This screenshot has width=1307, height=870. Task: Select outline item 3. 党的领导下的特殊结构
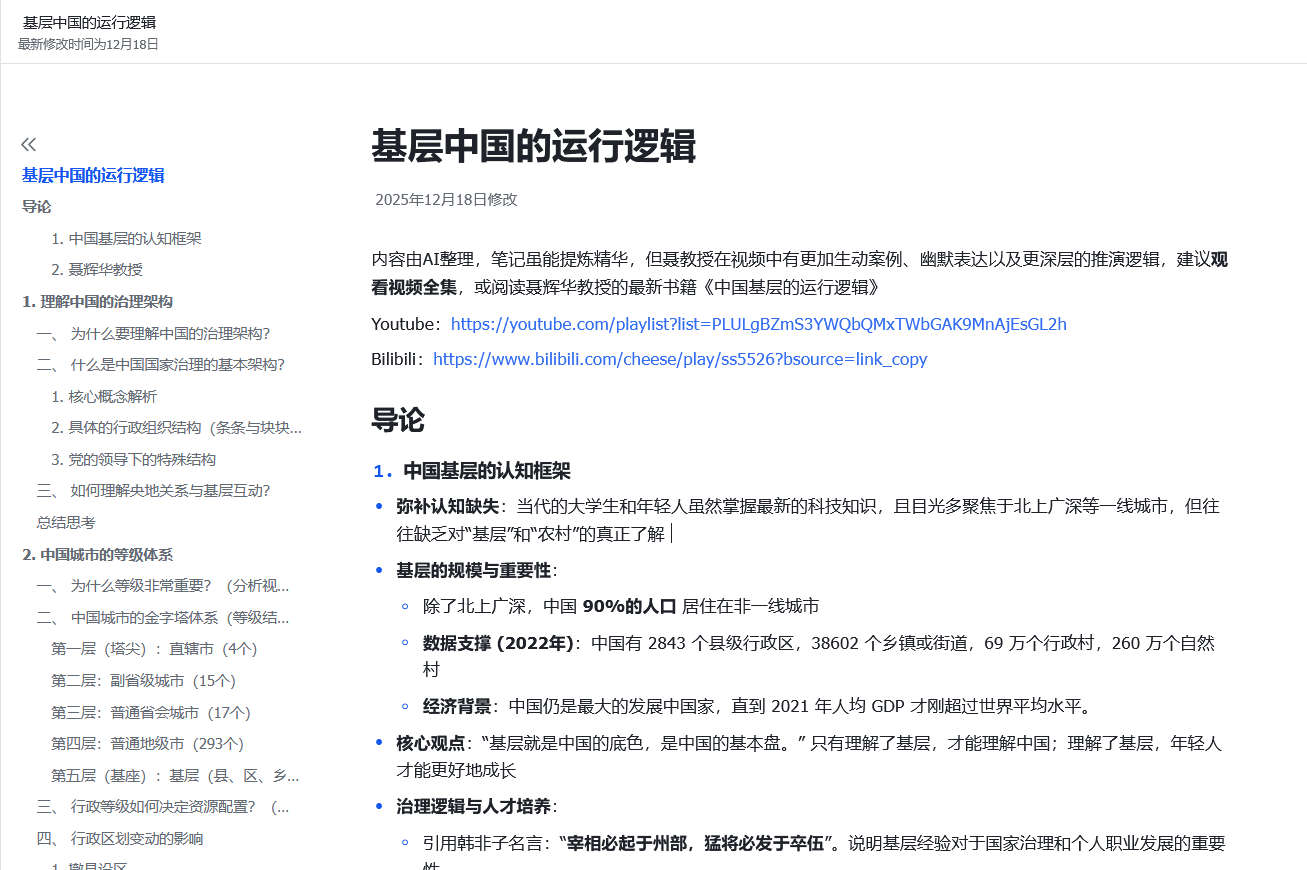tap(134, 460)
